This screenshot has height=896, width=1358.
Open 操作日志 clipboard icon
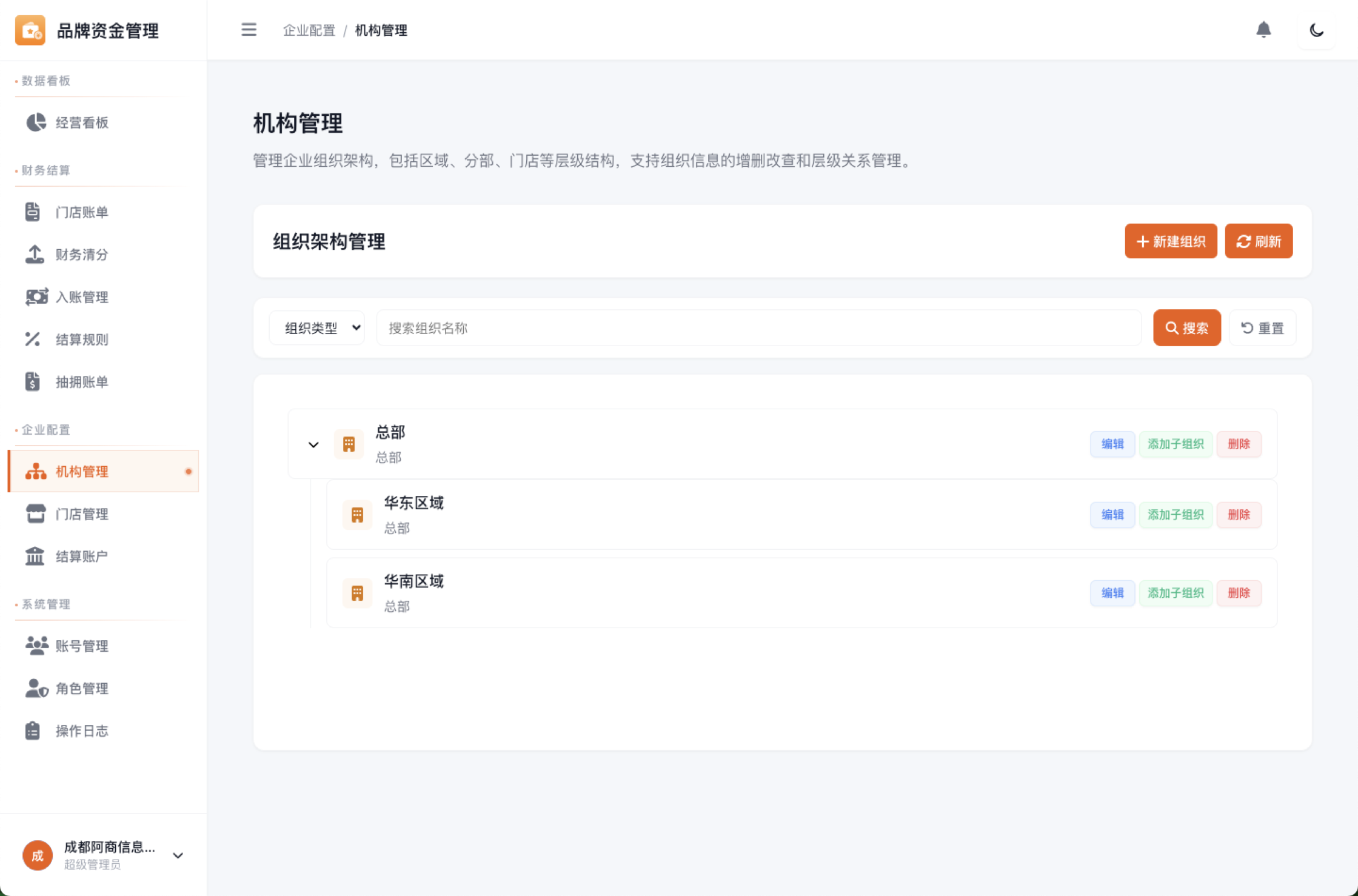[x=33, y=731]
